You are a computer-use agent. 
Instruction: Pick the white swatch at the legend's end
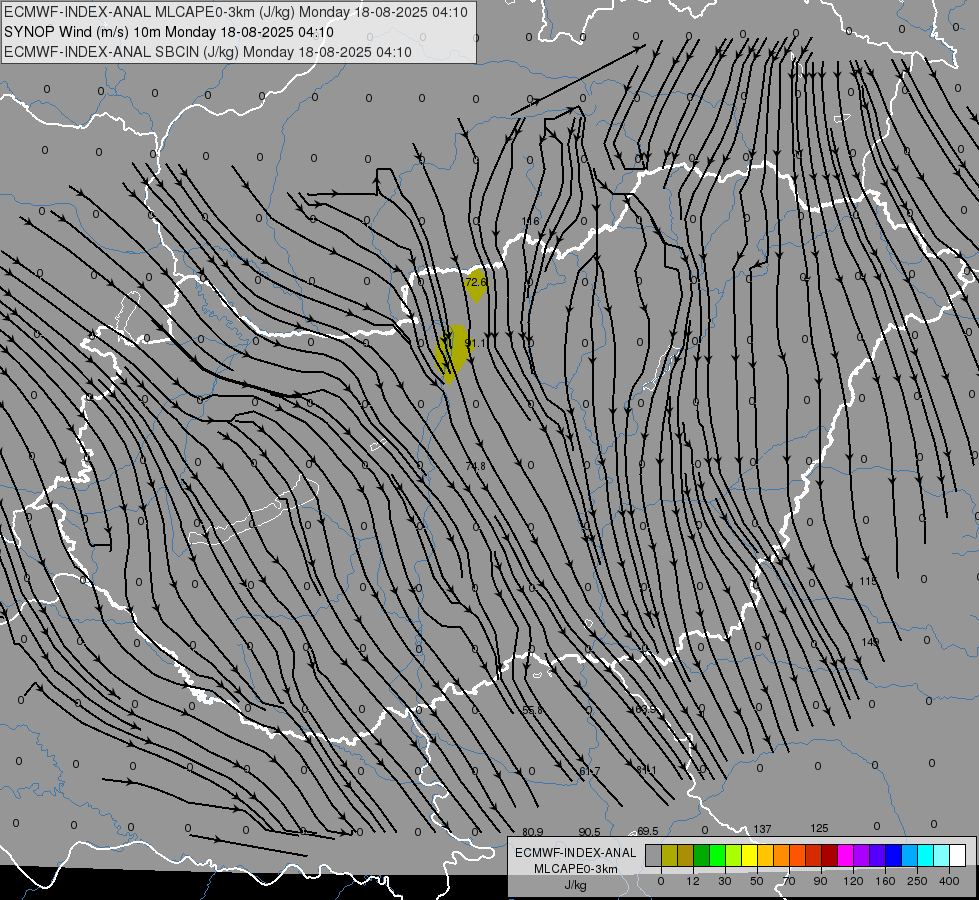(x=958, y=855)
